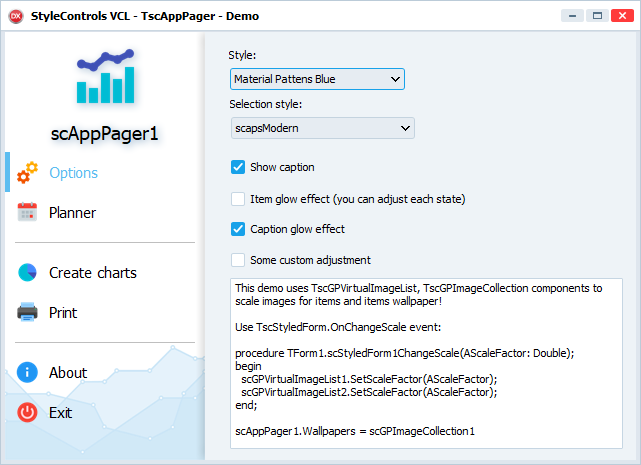Open the Create charts page
The height and width of the screenshot is (465, 641).
click(x=93, y=273)
